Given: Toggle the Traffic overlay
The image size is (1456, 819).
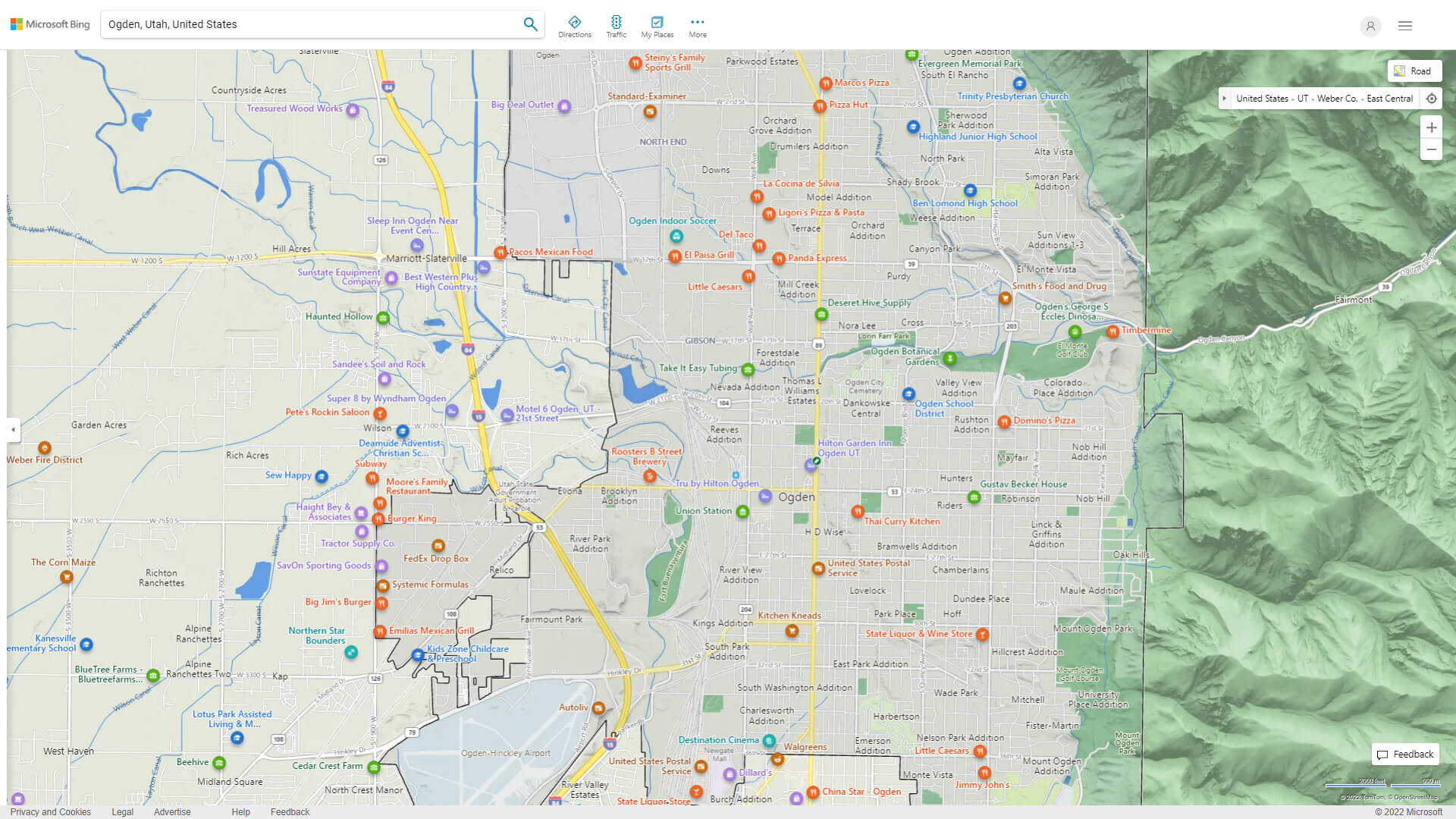Looking at the screenshot, I should point(617,25).
